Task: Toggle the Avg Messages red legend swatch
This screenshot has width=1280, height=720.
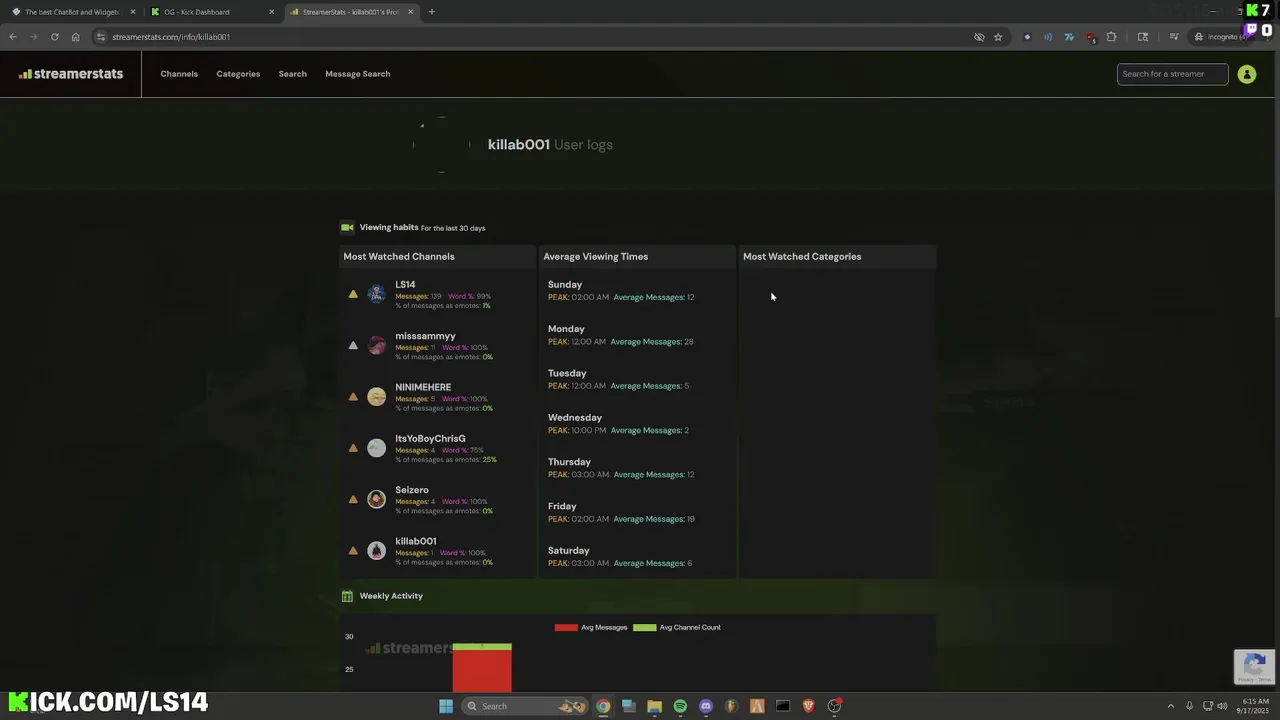Action: 566,628
